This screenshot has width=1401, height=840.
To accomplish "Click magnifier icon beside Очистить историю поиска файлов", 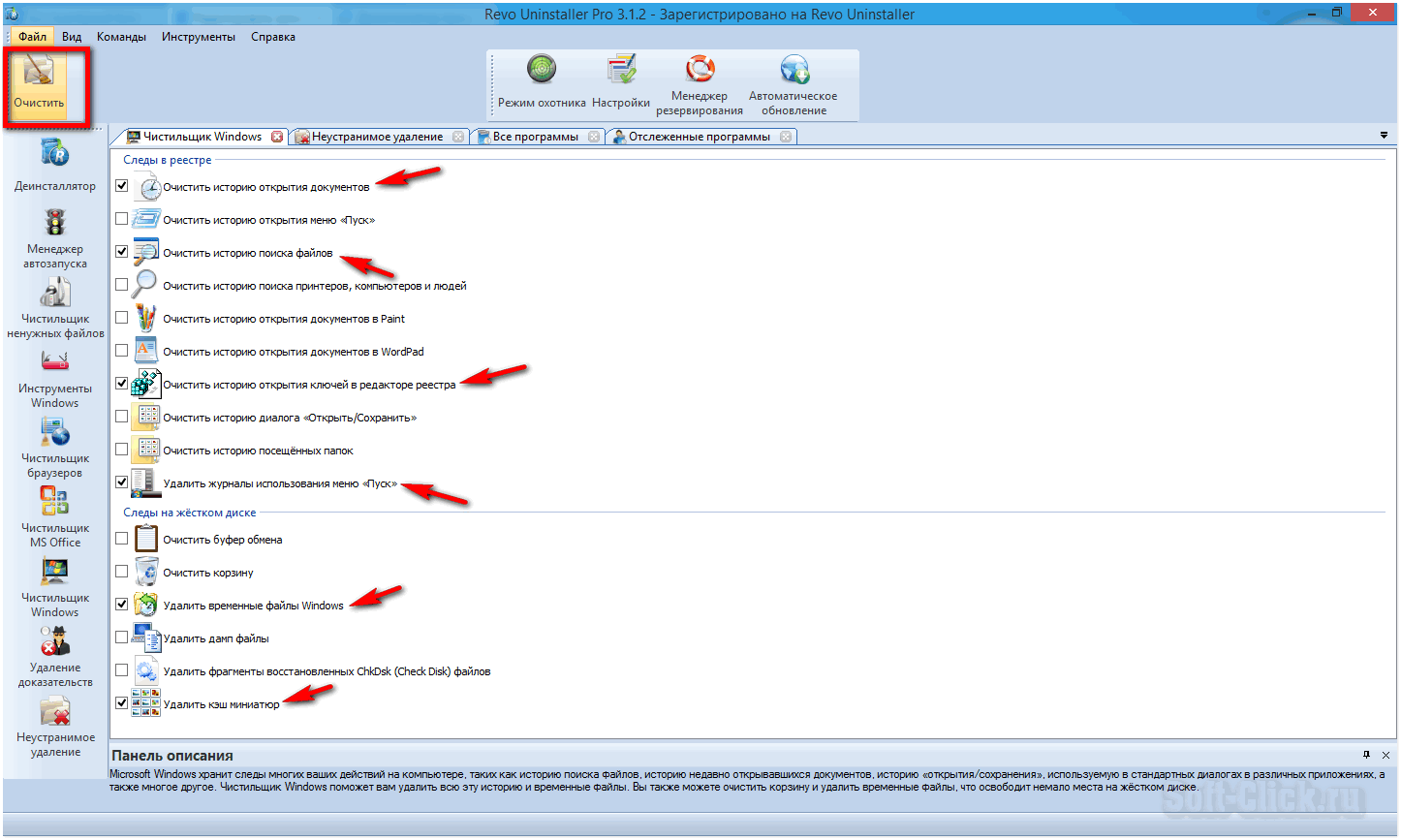I will pyautogui.click(x=147, y=253).
